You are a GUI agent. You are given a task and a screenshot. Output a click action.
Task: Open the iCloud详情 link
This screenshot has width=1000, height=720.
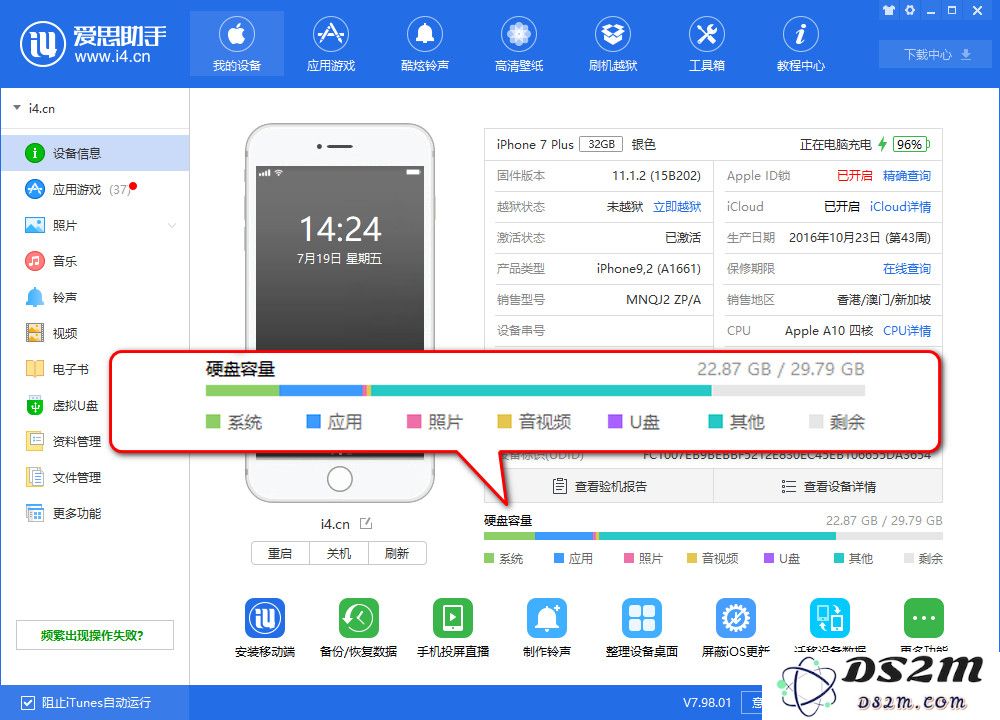(x=900, y=207)
